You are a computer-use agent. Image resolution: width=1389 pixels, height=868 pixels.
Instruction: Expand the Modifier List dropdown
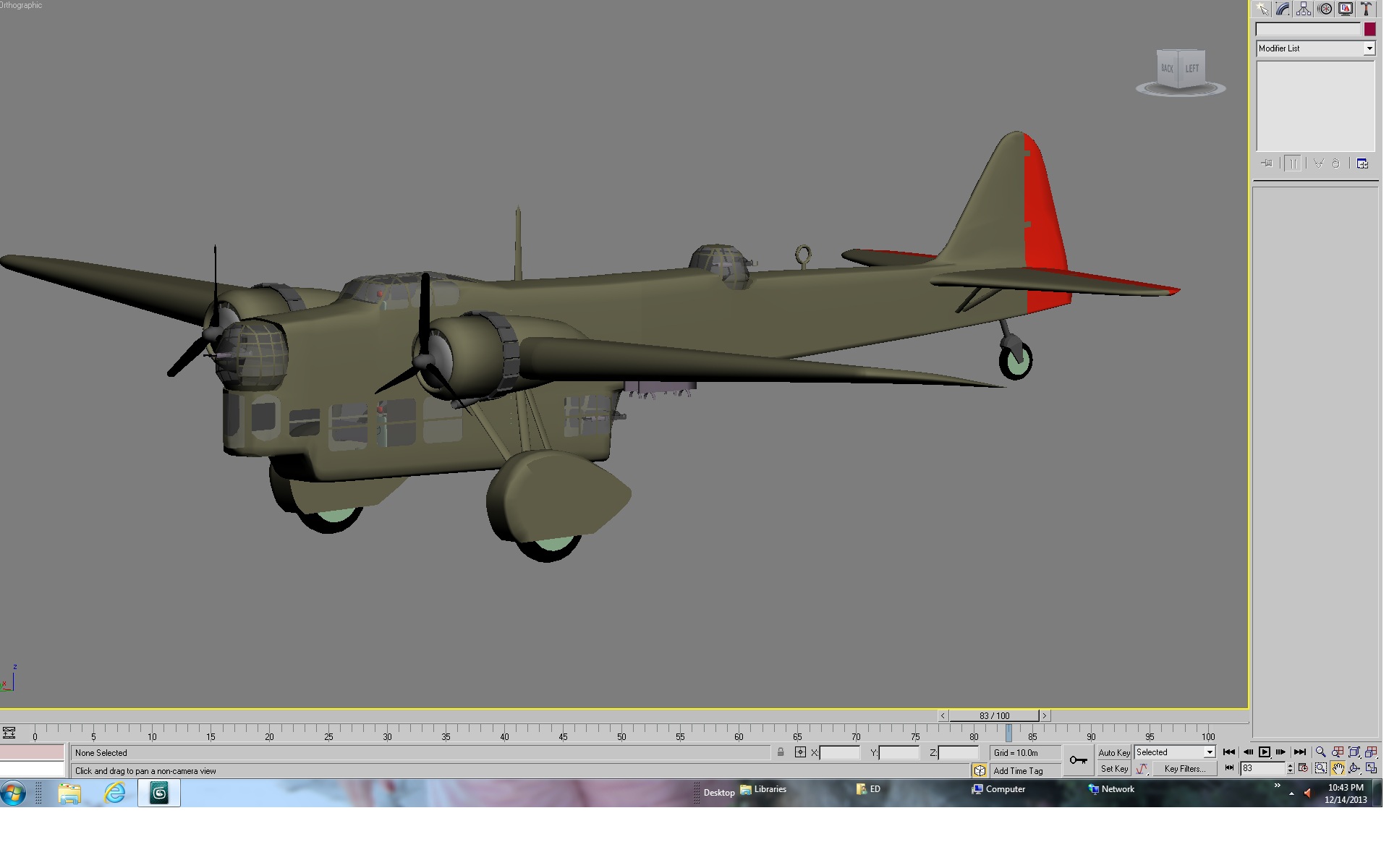tap(1369, 48)
